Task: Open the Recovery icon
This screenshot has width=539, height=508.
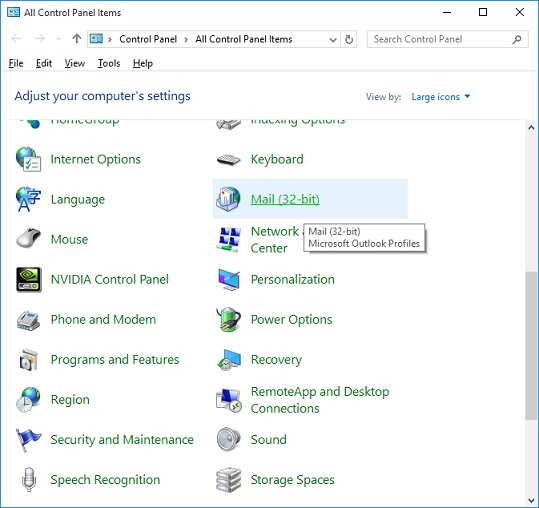Action: 229,360
